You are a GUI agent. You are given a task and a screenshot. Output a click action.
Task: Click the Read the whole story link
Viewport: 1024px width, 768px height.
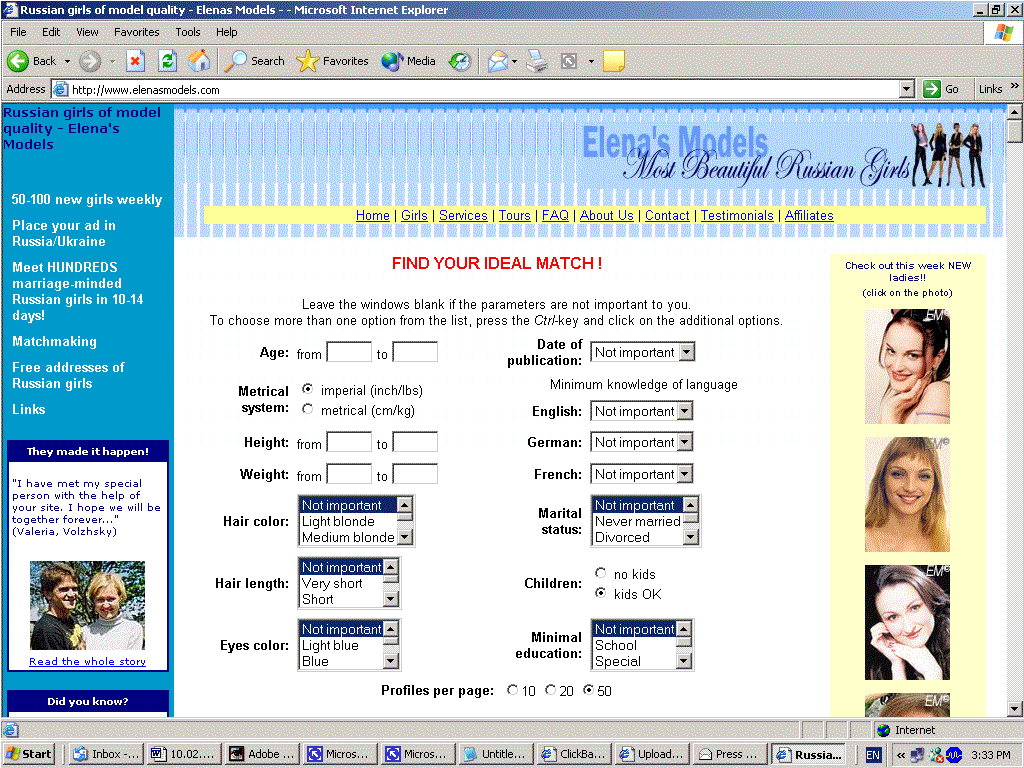pyautogui.click(x=88, y=662)
